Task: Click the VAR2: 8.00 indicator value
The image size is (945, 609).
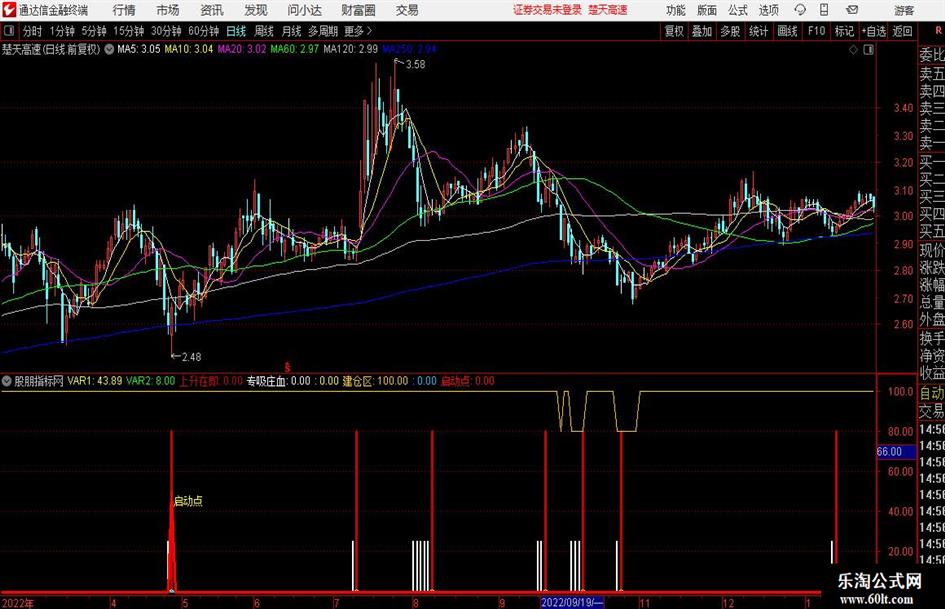Action: click(x=151, y=381)
